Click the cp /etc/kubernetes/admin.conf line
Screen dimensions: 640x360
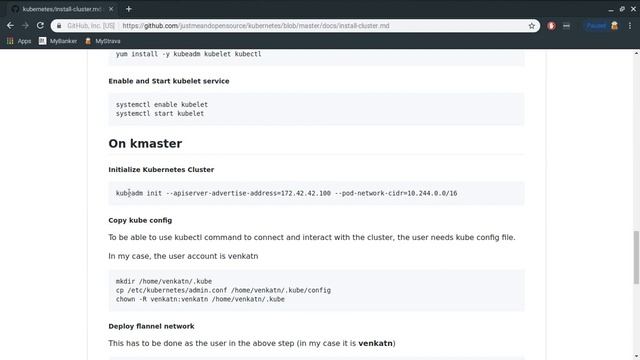[x=223, y=290]
